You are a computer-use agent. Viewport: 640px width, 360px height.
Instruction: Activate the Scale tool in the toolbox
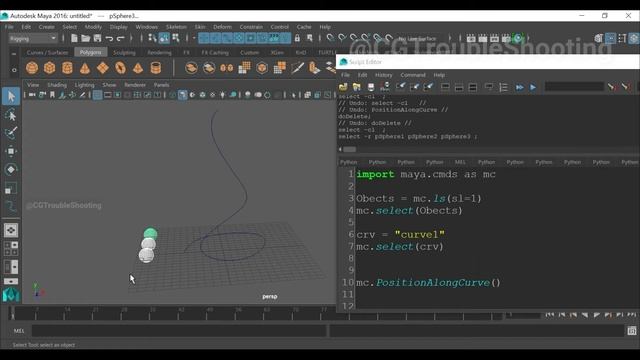[x=11, y=188]
